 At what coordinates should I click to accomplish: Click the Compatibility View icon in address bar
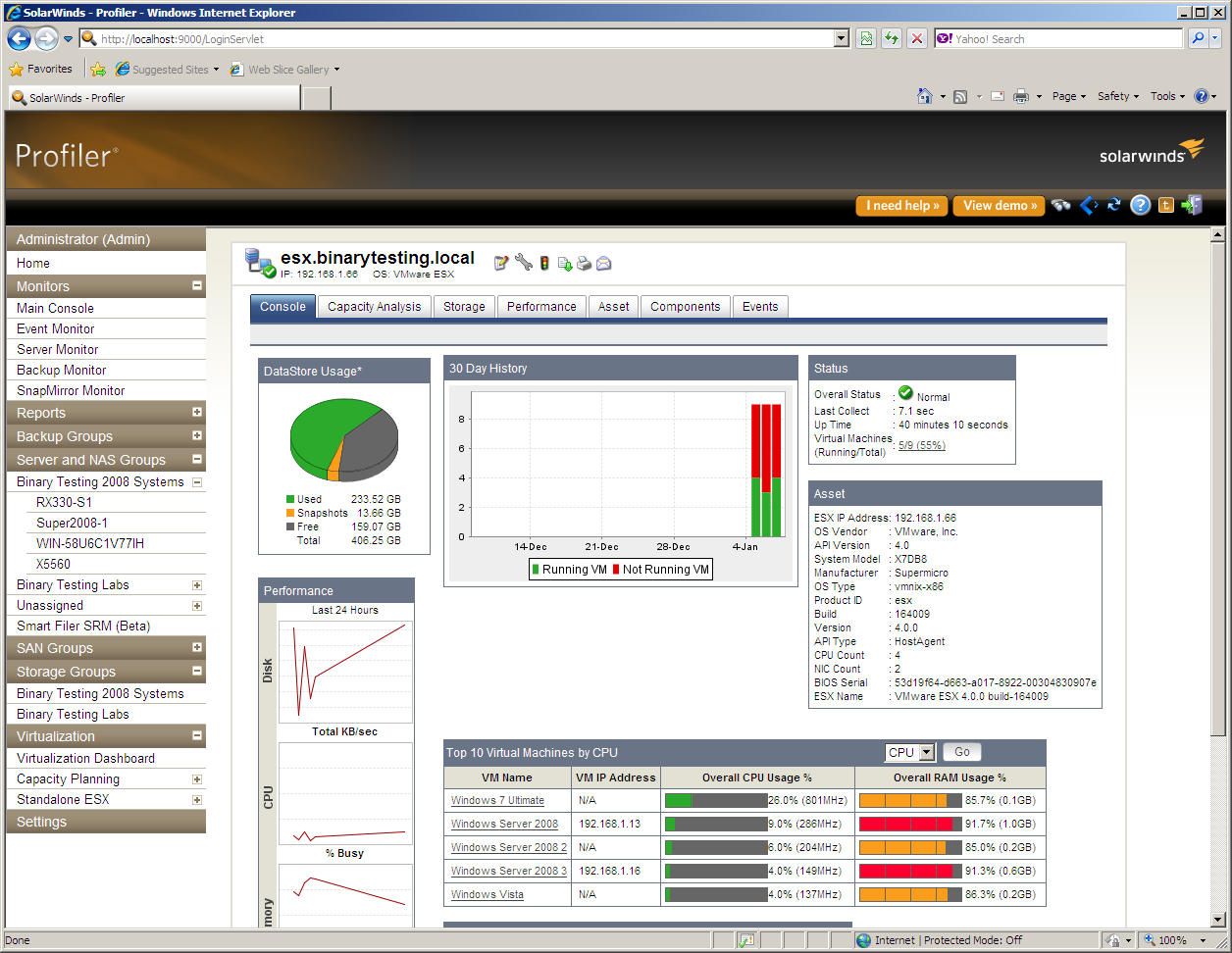pos(866,39)
